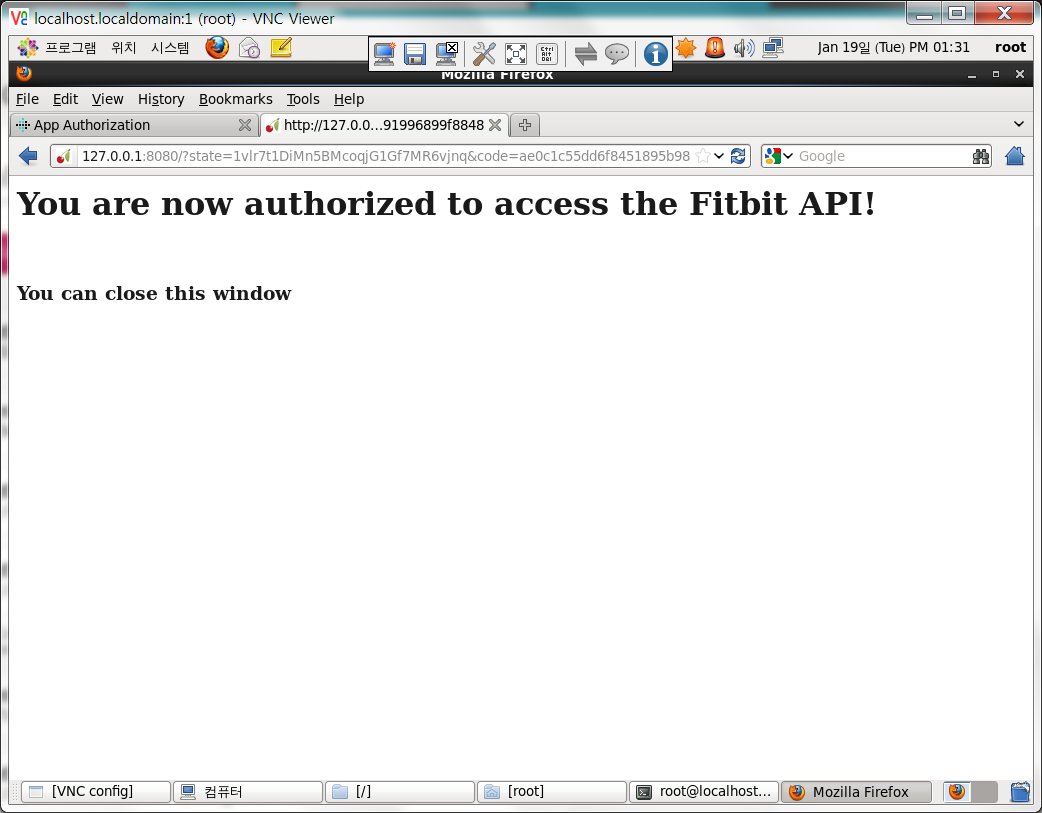Viewport: 1042px width, 813px height.
Task: Send Ctrl-Alt-Del via the VNC toolbar
Action: (x=547, y=54)
